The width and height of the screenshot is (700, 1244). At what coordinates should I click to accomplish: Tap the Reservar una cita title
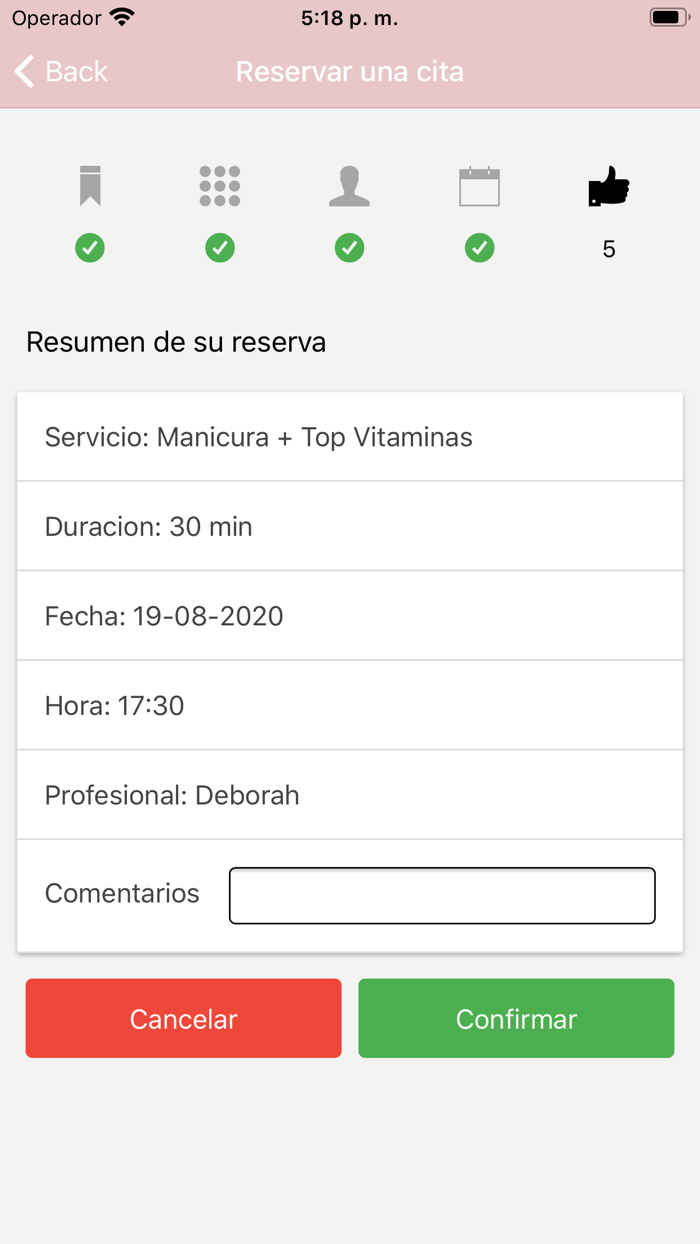(349, 71)
